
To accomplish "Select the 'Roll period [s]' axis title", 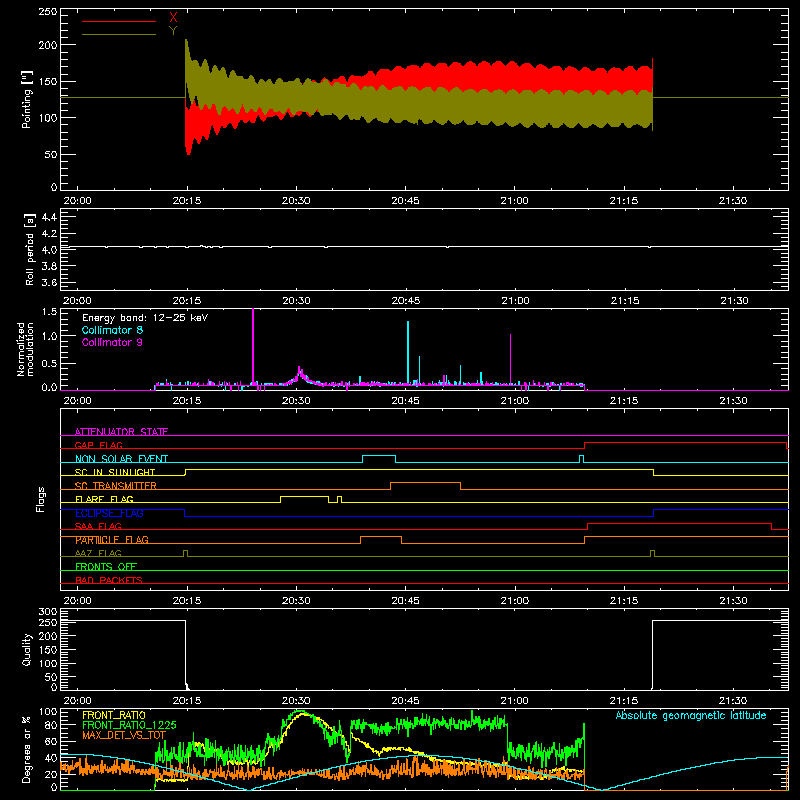I will 30,249.
